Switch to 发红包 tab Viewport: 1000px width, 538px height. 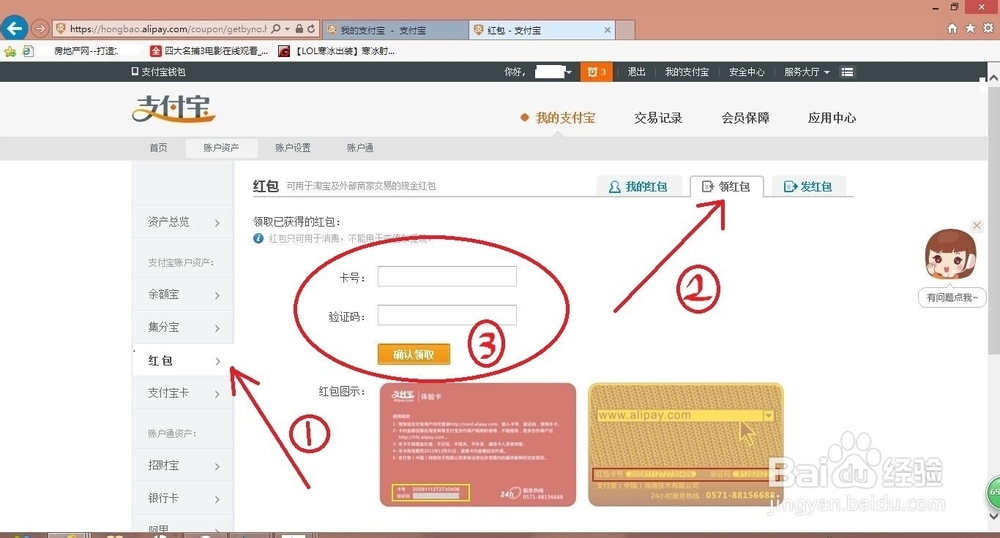808,187
